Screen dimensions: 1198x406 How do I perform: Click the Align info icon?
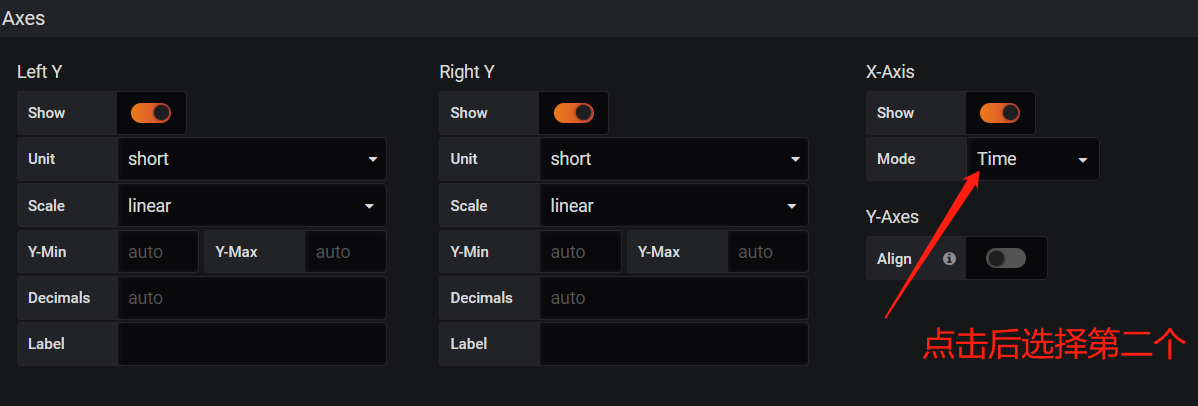[x=949, y=258]
